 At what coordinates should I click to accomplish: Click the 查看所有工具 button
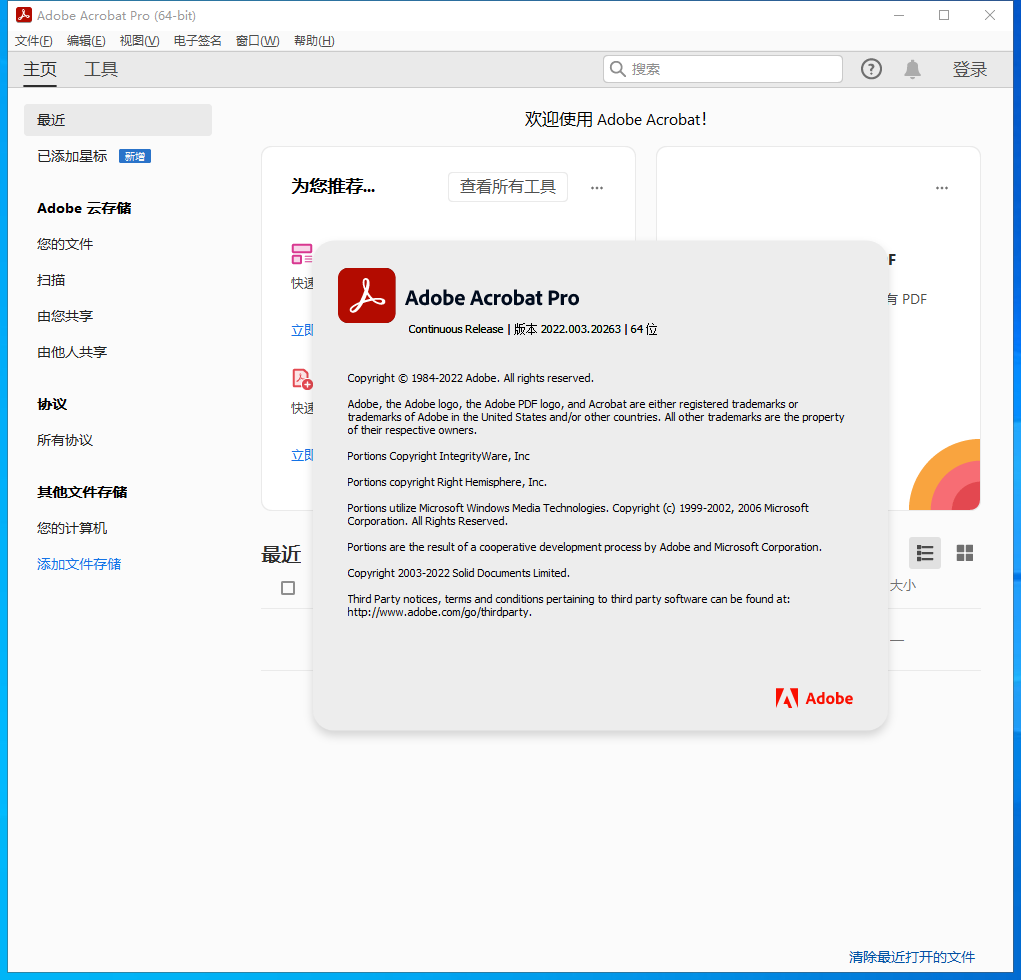click(507, 187)
